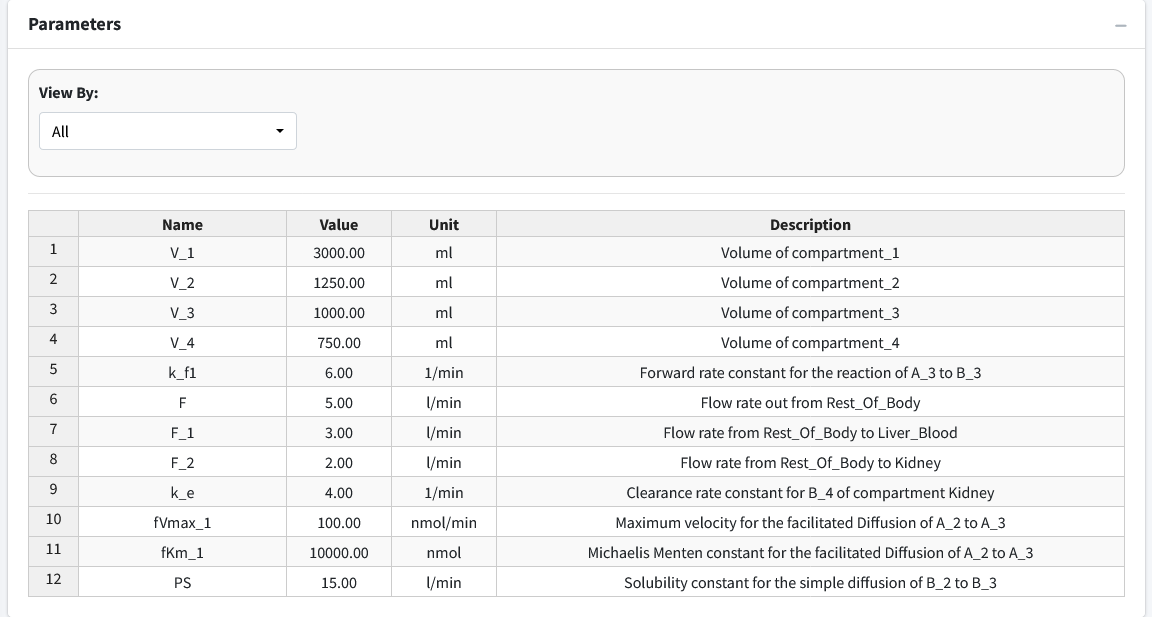Click the Parameters panel title

(x=74, y=24)
